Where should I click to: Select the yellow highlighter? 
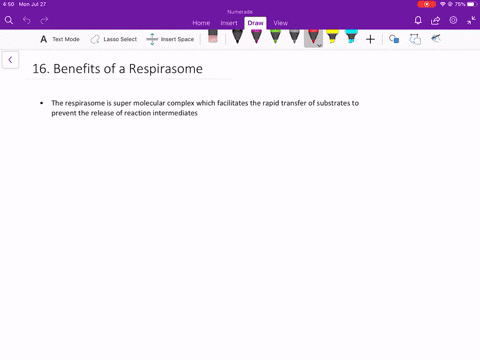point(332,36)
